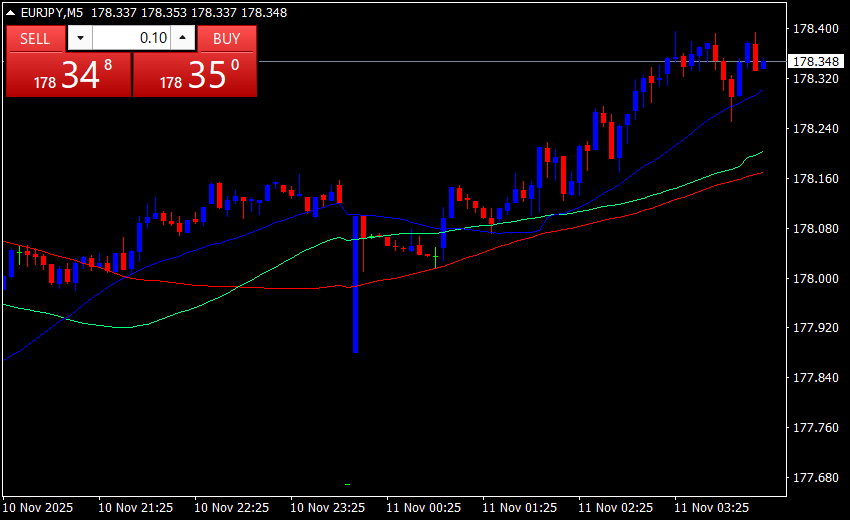Screen dimensions: 850x520
Task: Click the small green marker near bottom
Action: [346, 484]
